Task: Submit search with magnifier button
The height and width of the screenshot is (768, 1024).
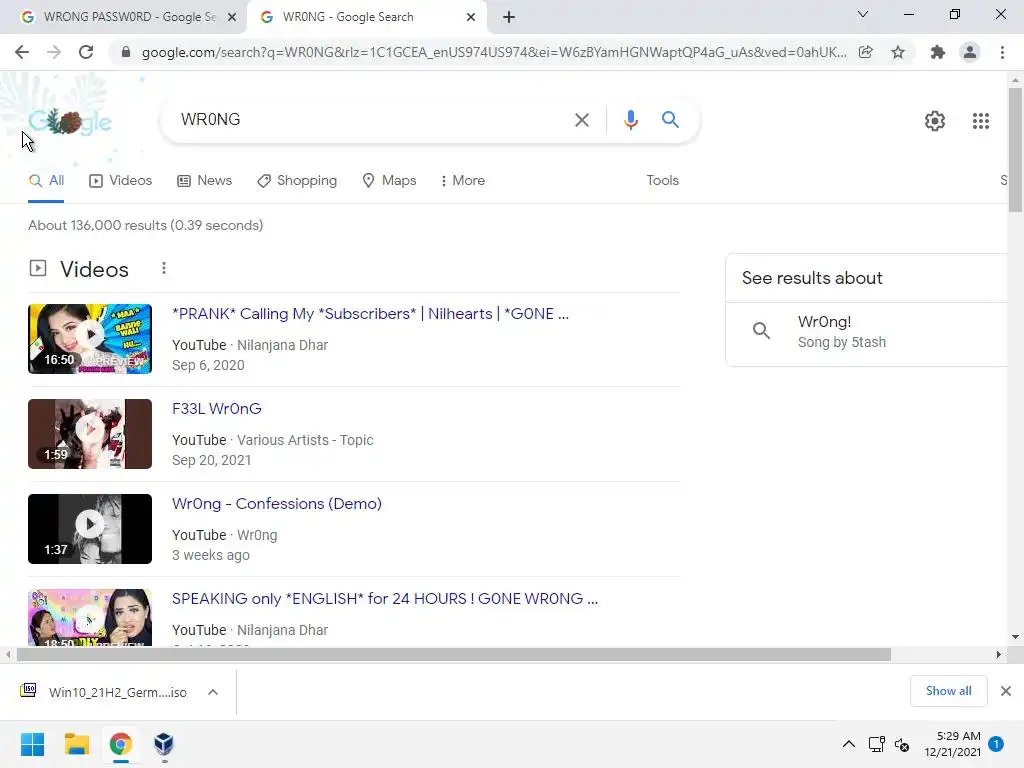Action: 670,120
